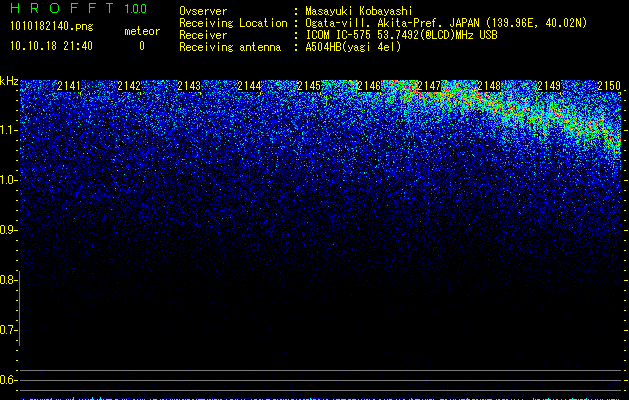This screenshot has width=629, height=400.
Task: Click the meteor count value 0
Action: point(142,46)
